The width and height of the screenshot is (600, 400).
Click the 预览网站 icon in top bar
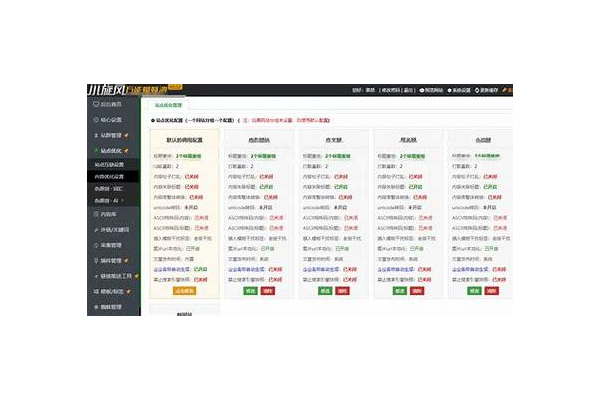(422, 89)
